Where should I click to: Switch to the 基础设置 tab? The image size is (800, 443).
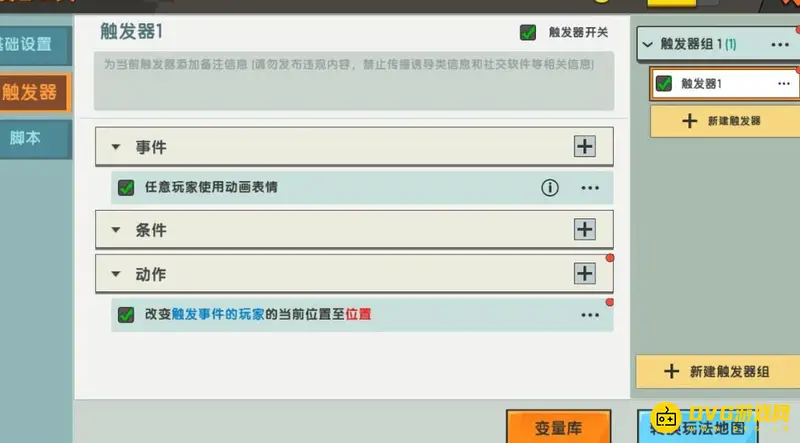[35, 45]
